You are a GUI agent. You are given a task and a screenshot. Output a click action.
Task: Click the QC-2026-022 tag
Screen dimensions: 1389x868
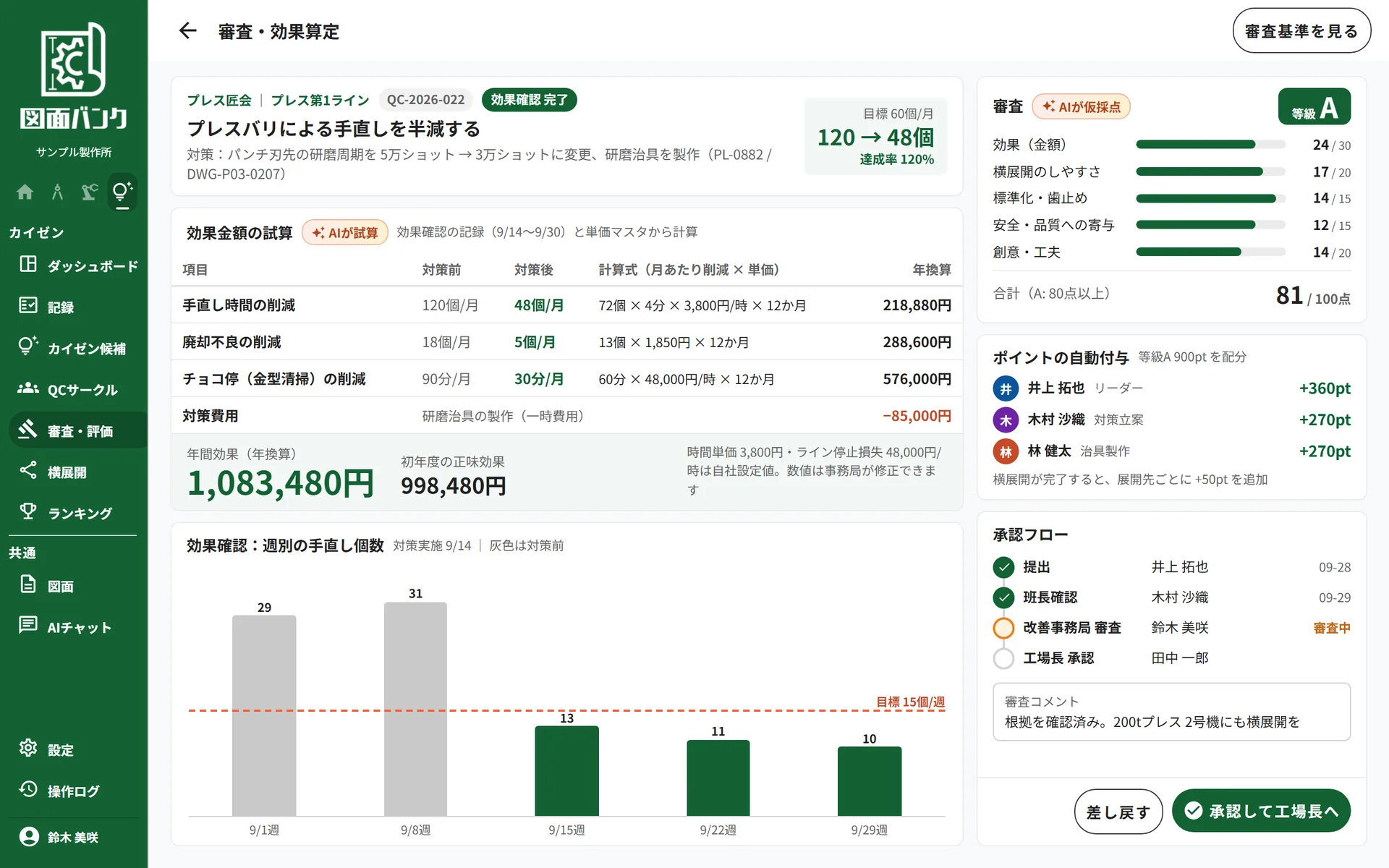[x=425, y=100]
